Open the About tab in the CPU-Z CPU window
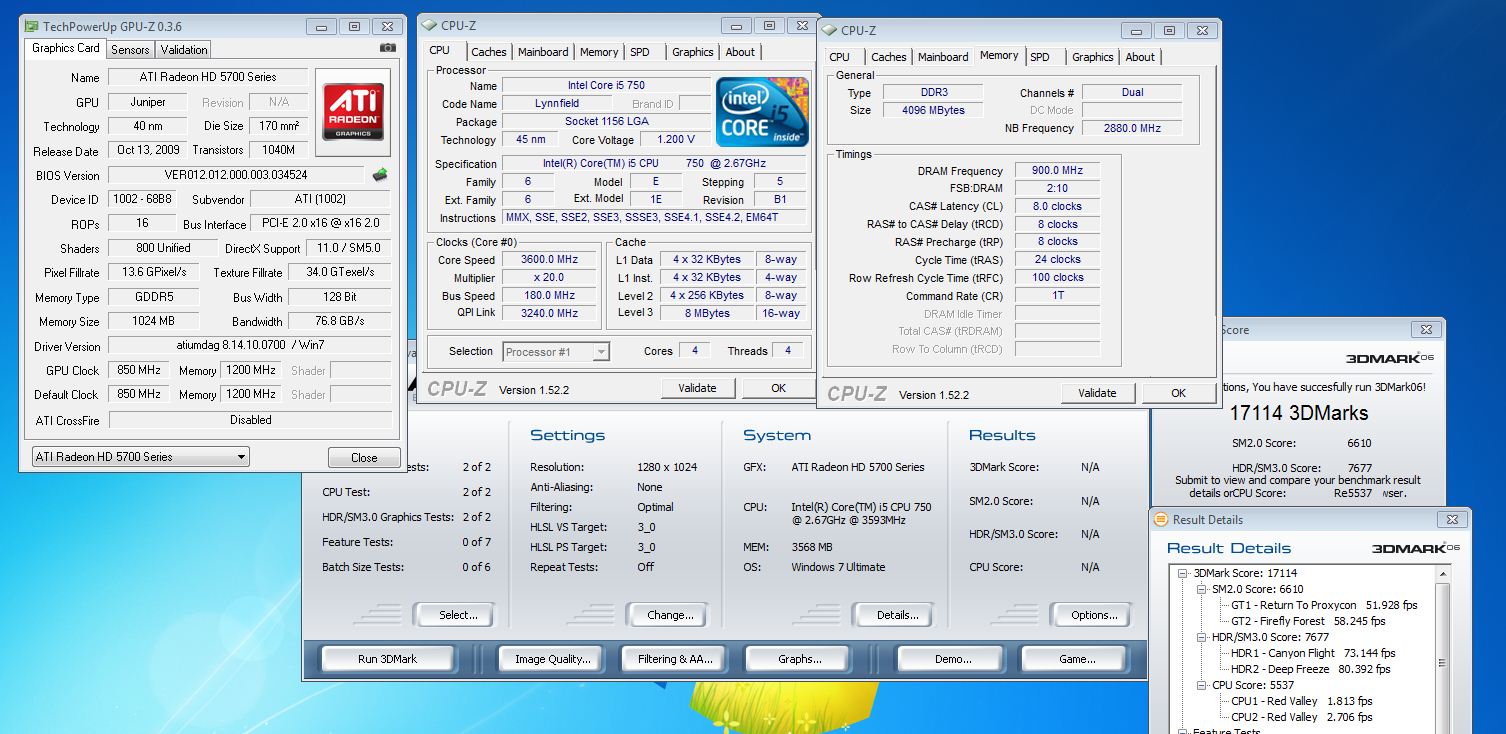1506x734 pixels. 740,52
